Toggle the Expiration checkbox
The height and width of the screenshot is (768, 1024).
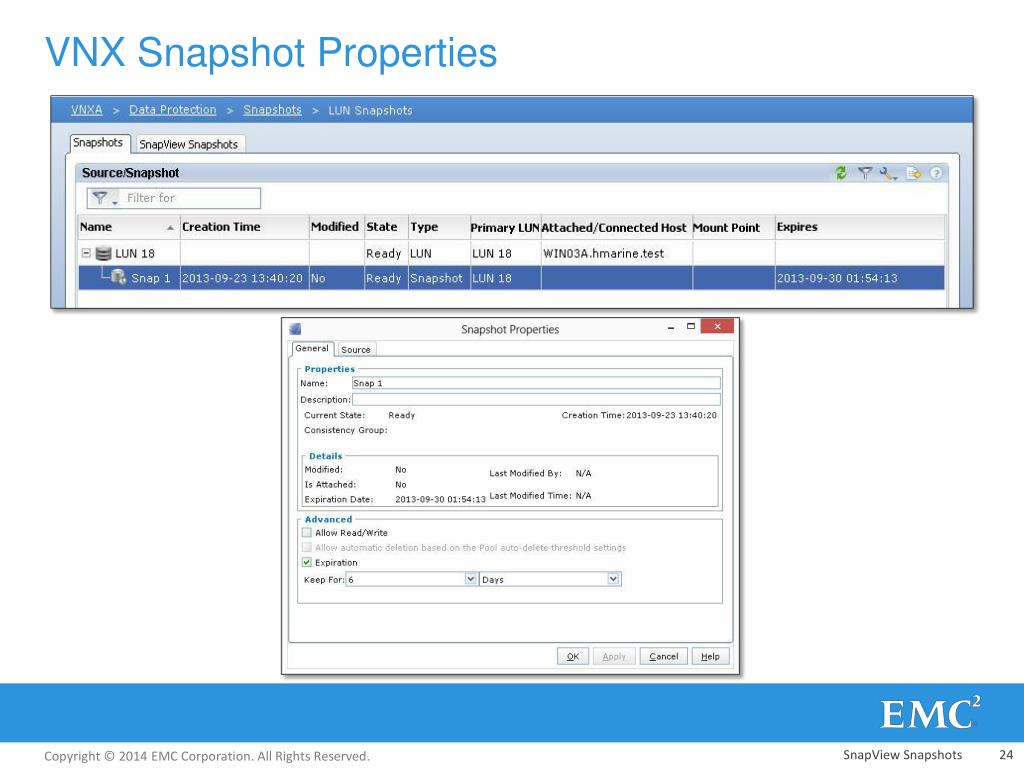pos(307,562)
